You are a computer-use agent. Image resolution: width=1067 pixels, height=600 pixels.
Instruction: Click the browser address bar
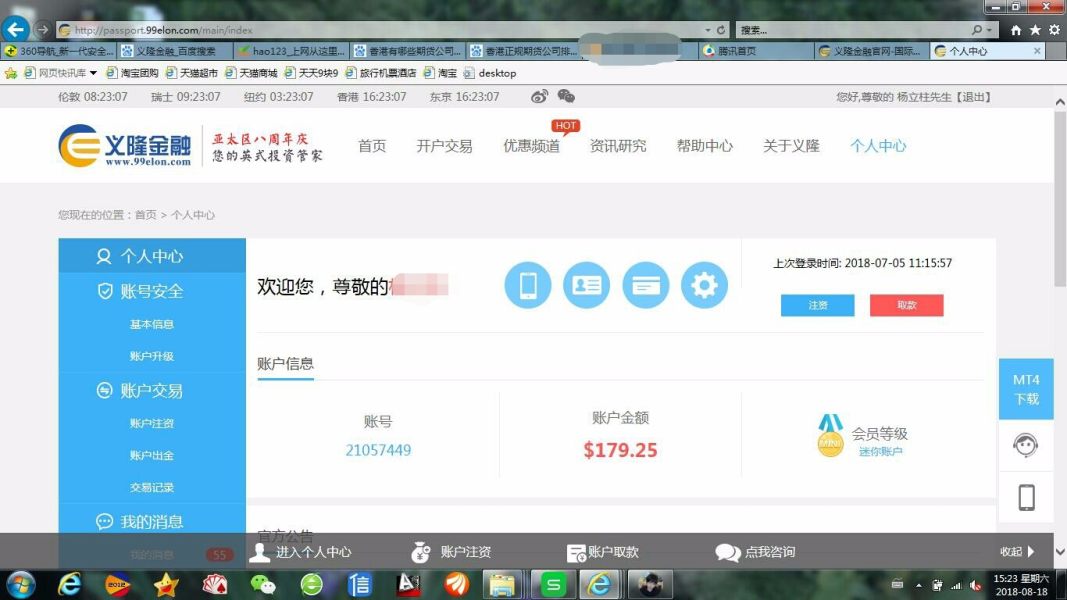pyautogui.click(x=380, y=30)
